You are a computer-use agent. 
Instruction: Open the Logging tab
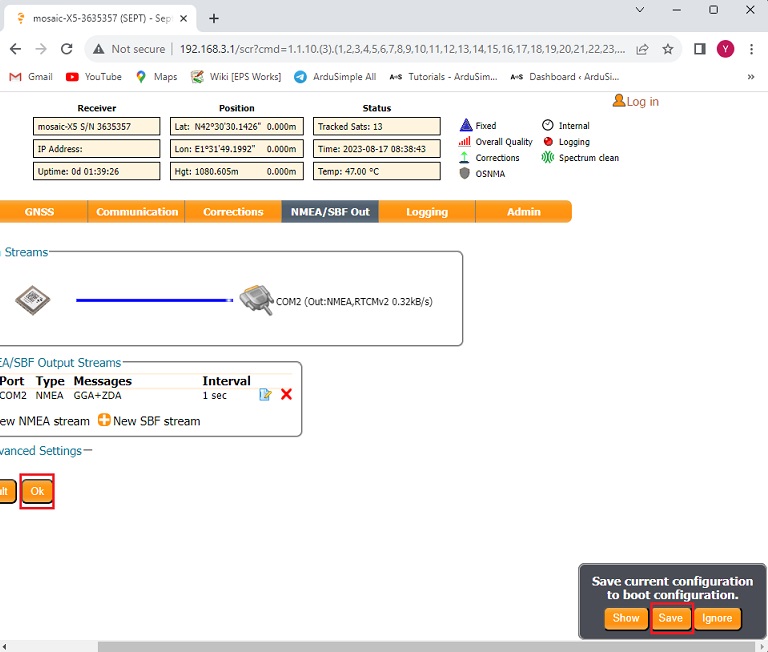click(x=427, y=212)
